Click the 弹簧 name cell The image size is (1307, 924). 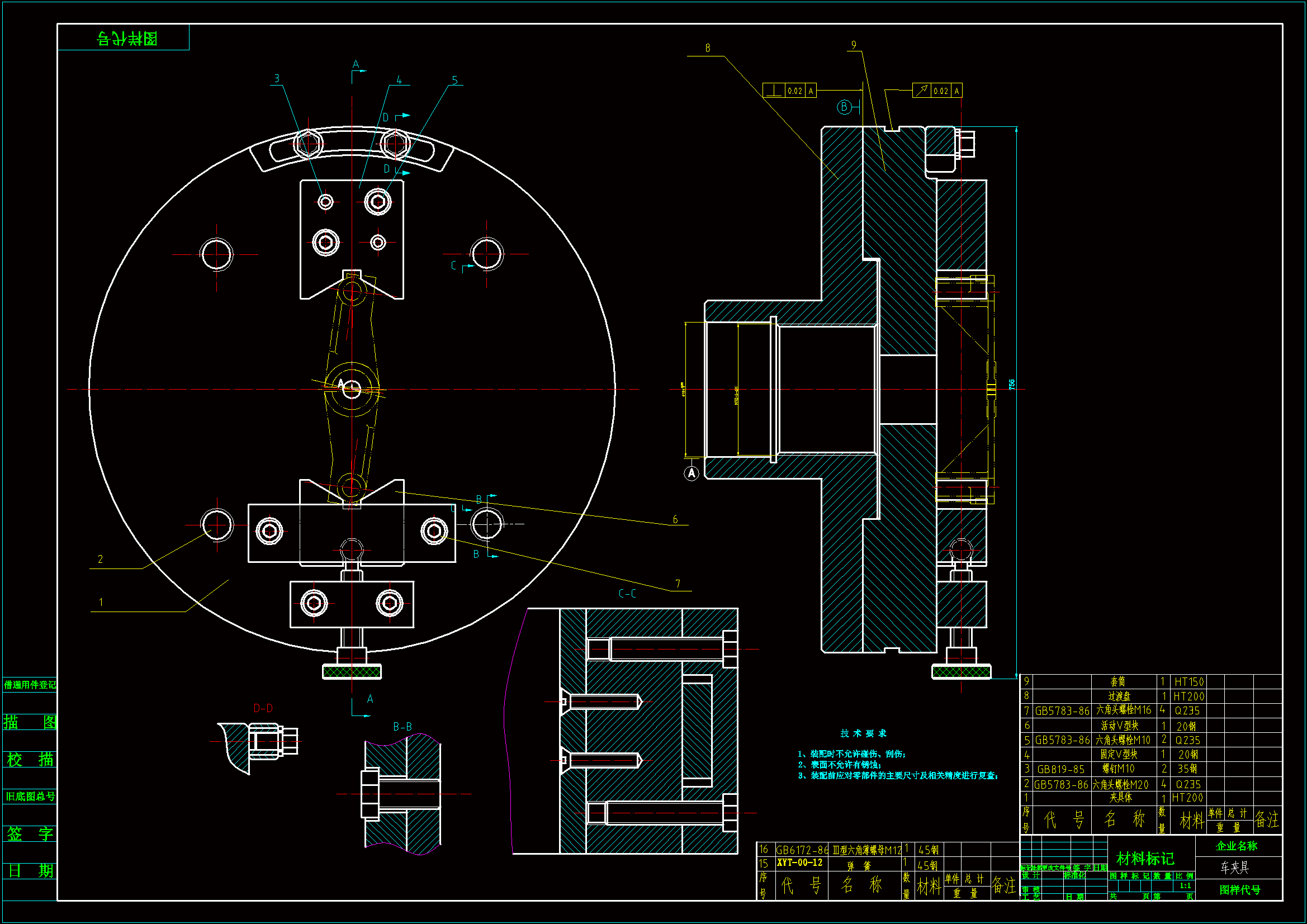[866, 865]
